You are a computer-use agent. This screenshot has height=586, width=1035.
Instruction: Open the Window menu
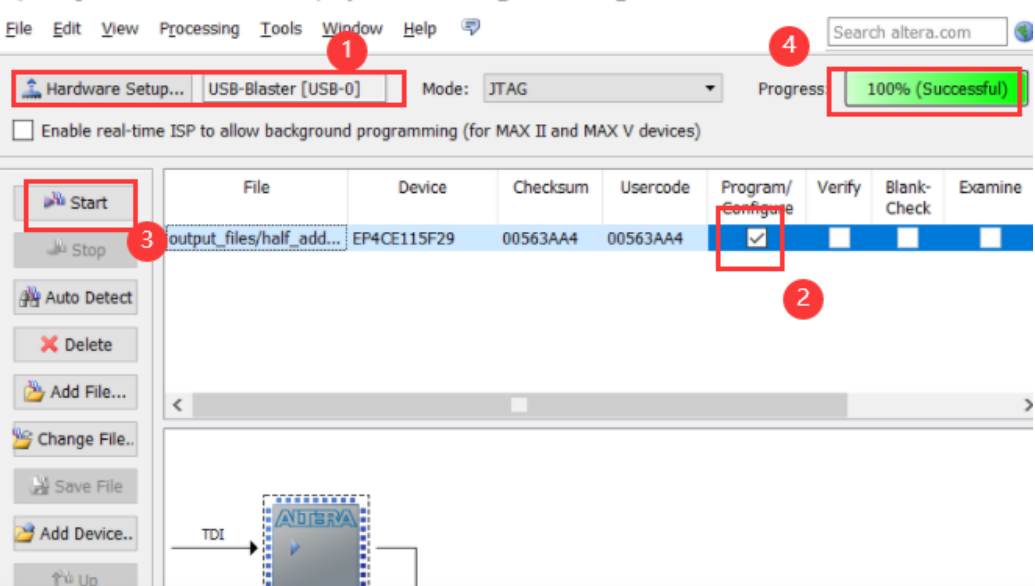[352, 29]
